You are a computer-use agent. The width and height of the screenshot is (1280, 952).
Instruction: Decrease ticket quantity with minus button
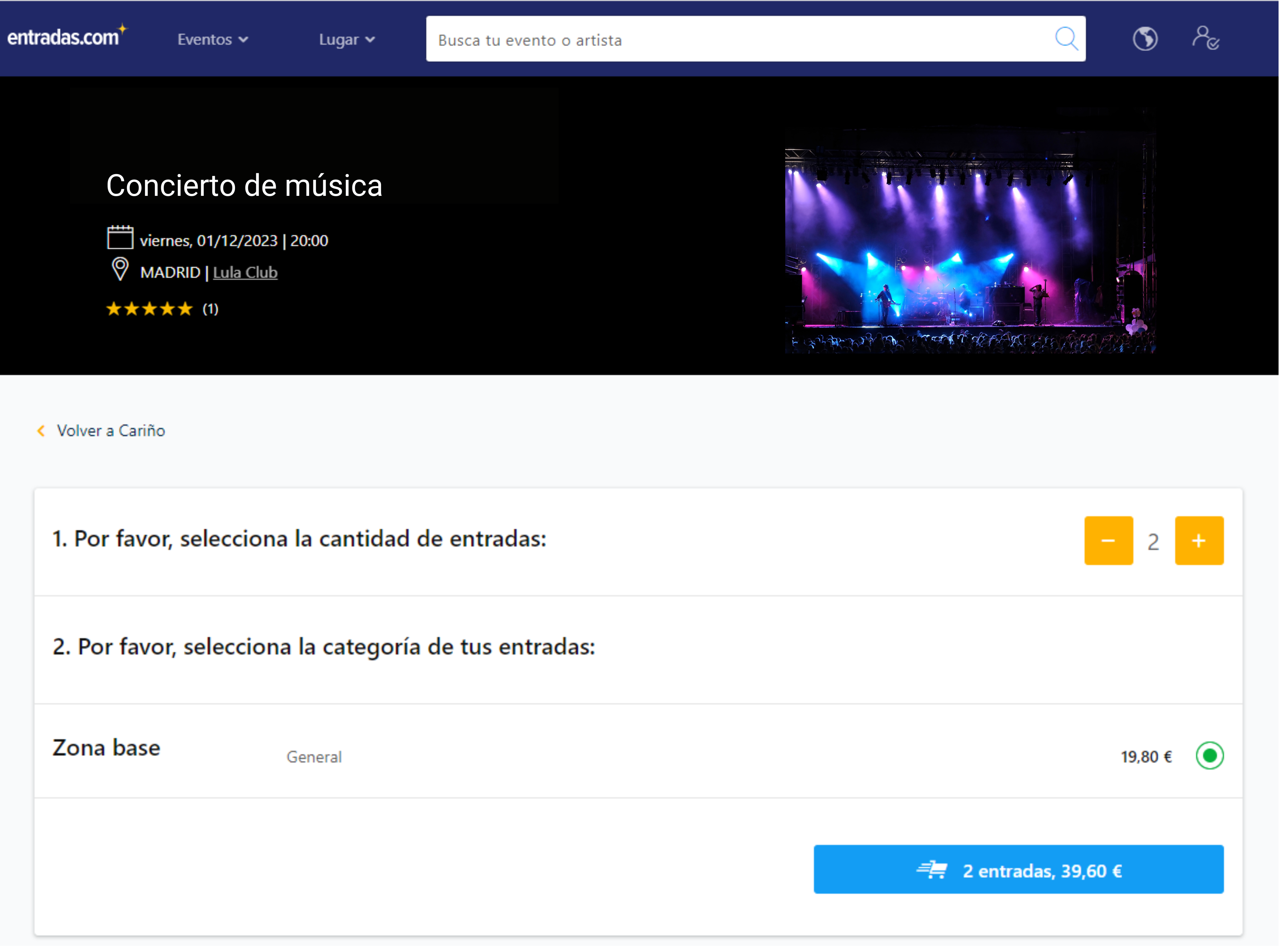(1109, 541)
